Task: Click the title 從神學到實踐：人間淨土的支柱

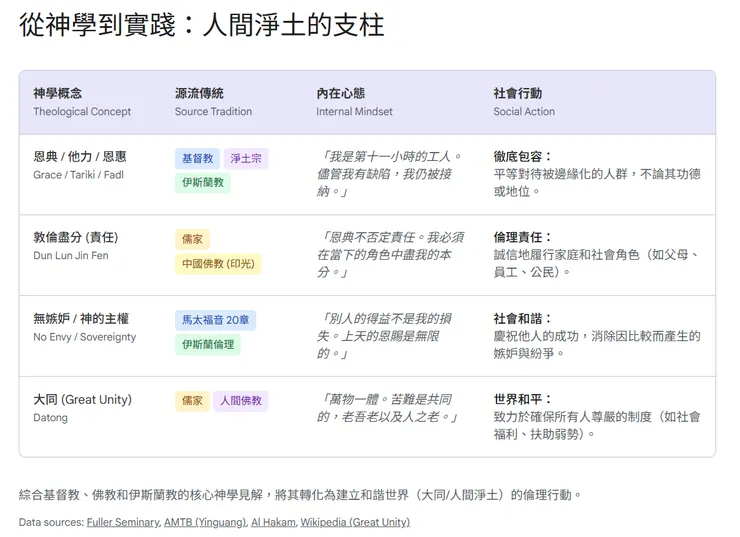Action: (202, 25)
